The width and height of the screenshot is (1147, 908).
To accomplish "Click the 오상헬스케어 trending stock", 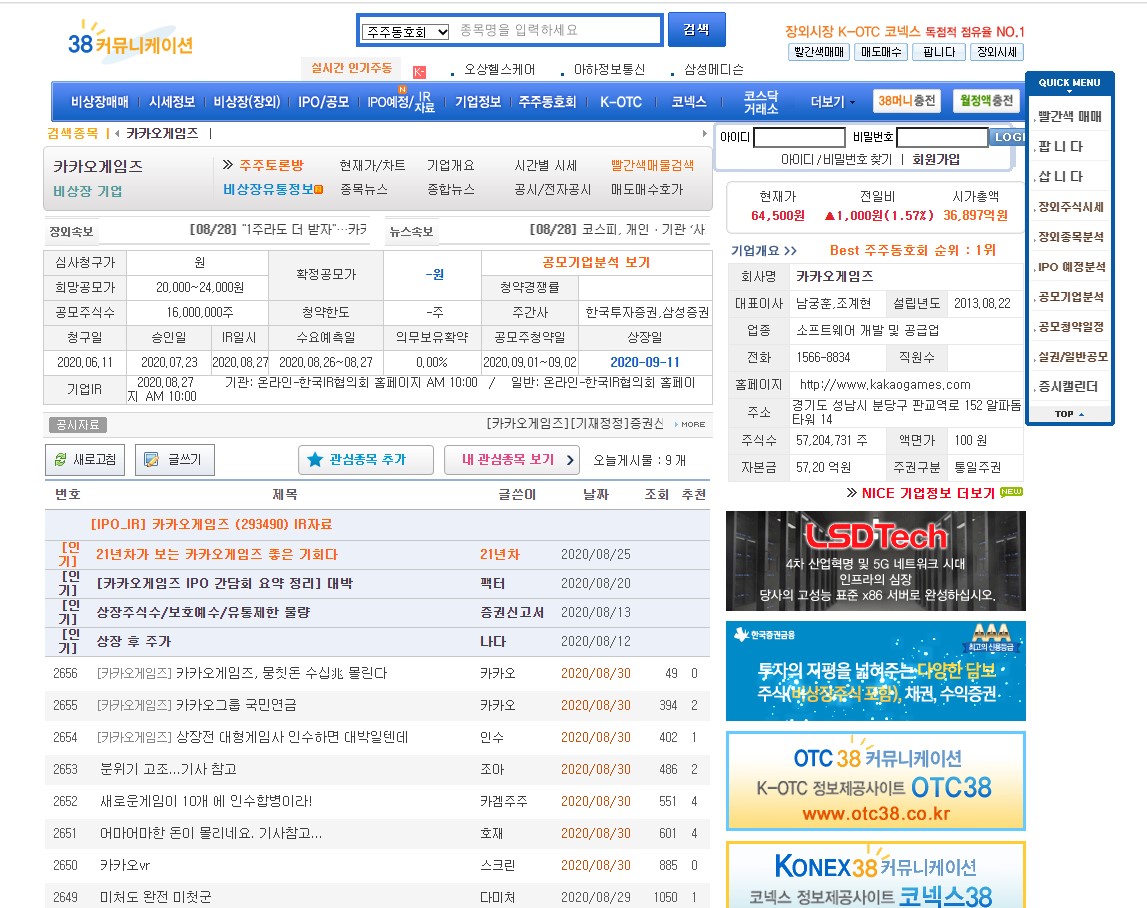I will pyautogui.click(x=500, y=70).
